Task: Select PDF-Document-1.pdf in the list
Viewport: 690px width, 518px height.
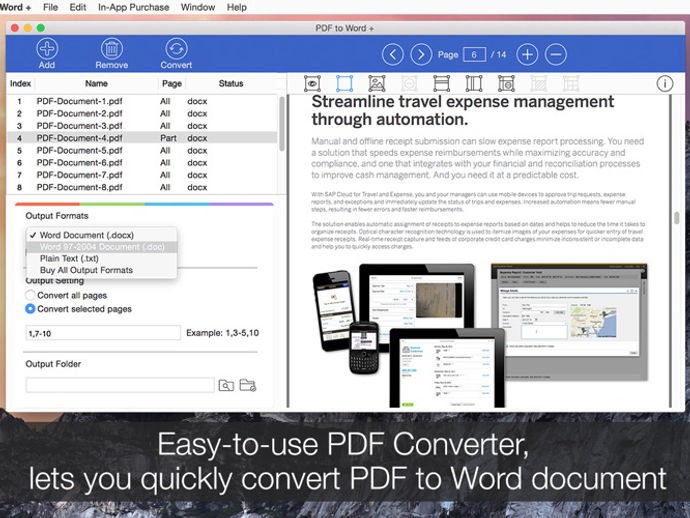Action: point(143,101)
